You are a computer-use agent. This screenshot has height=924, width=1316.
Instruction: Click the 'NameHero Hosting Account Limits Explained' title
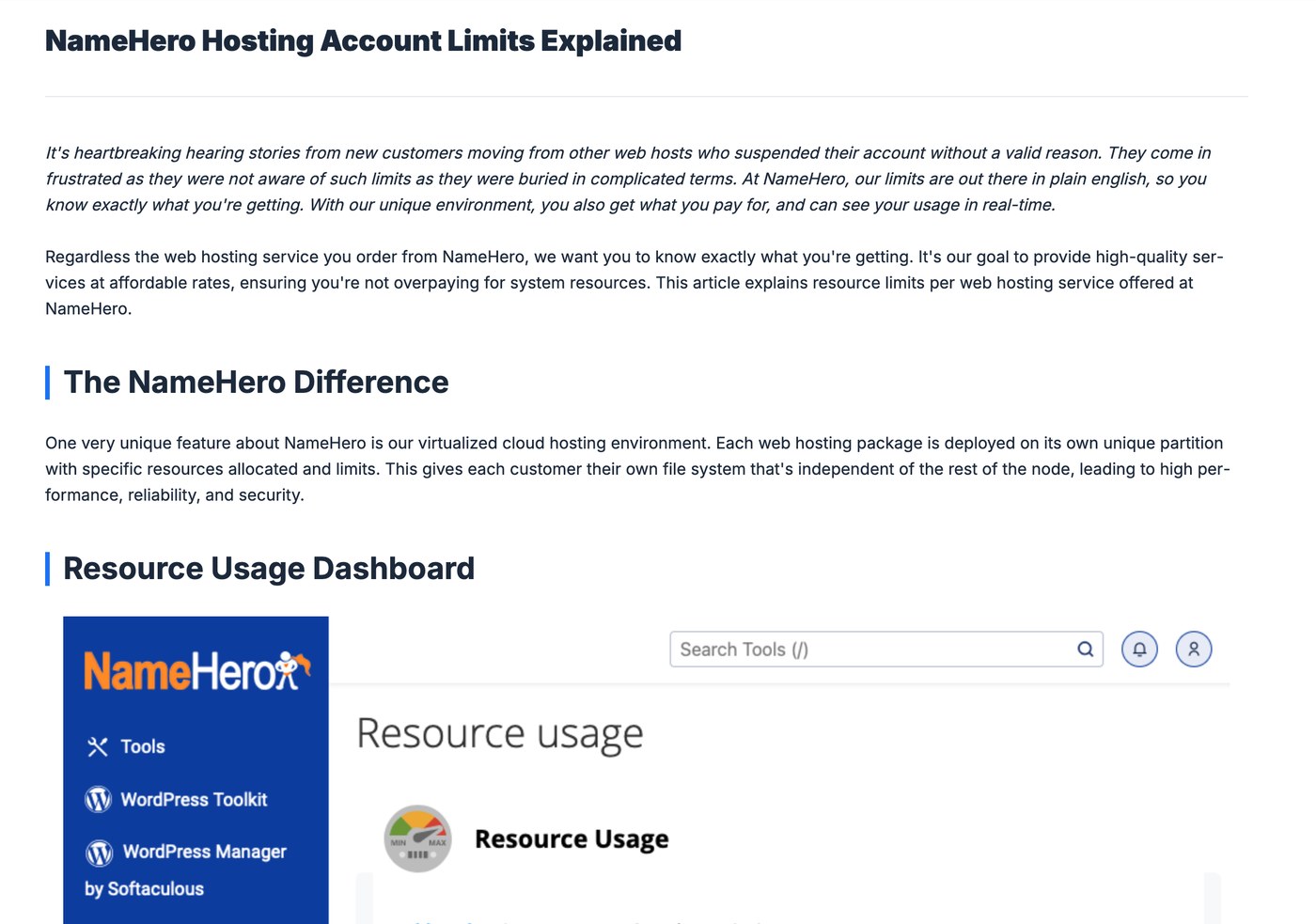tap(363, 40)
